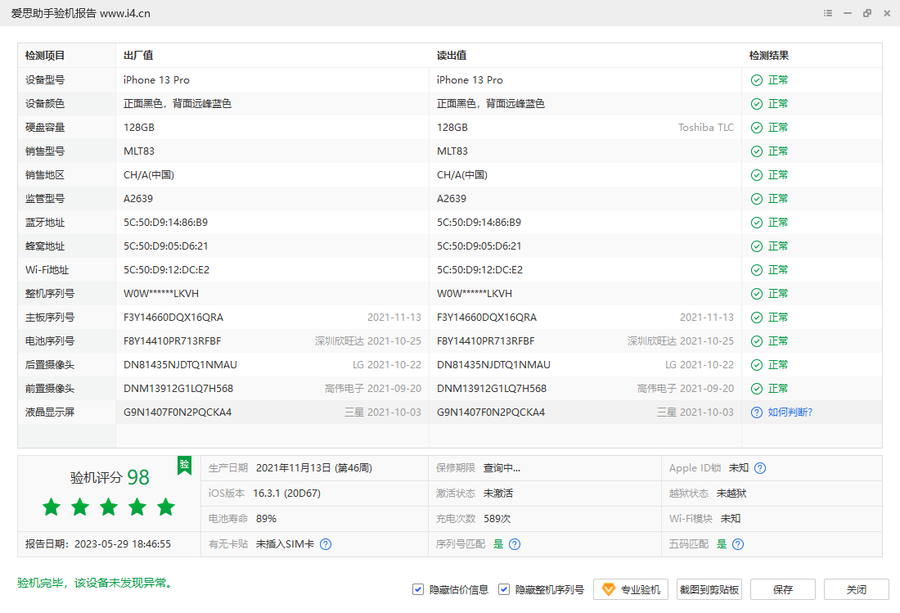900x613 pixels.
Task: Click question icon in 液晶显示屏 row
Action: (x=757, y=412)
